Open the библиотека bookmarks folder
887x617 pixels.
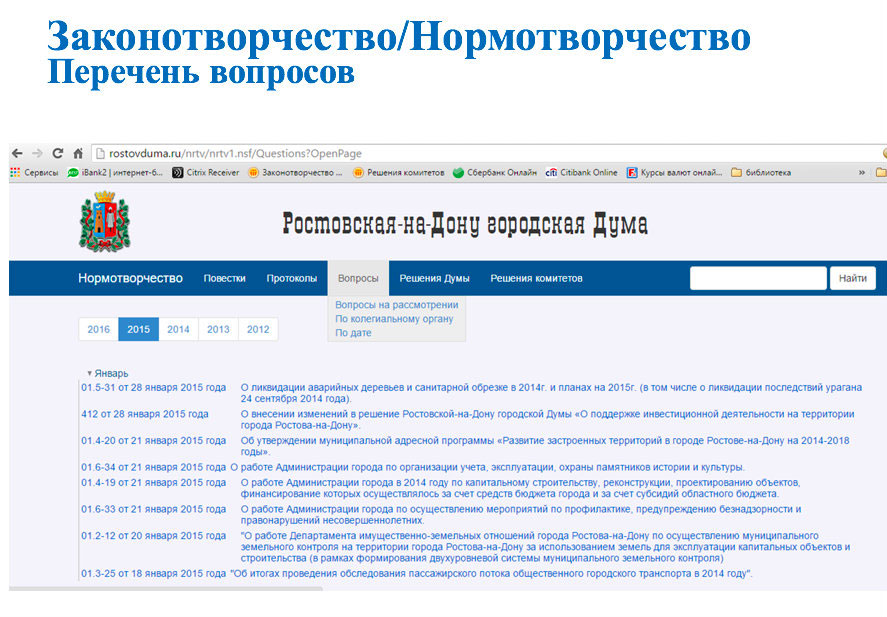coord(761,172)
